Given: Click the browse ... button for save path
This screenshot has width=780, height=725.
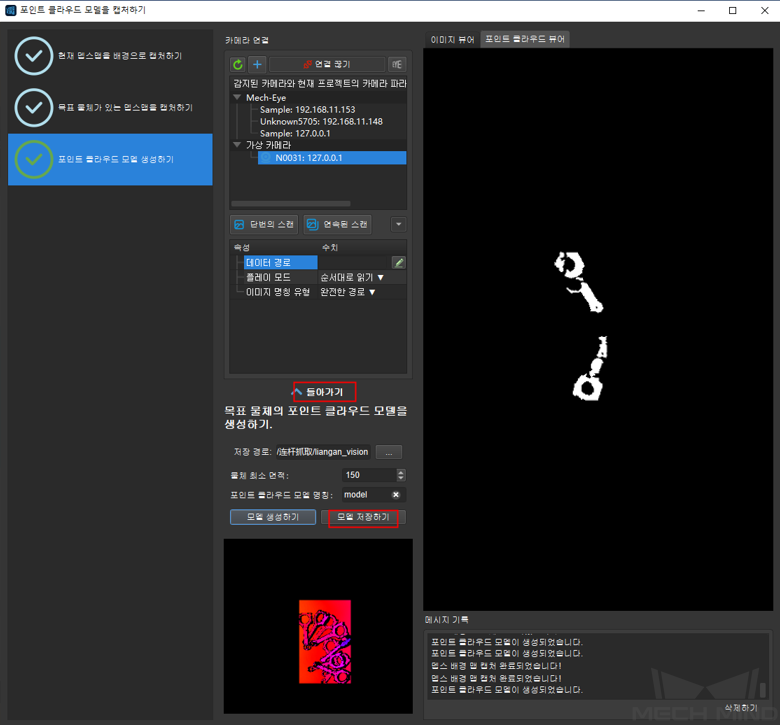Looking at the screenshot, I should [388, 452].
